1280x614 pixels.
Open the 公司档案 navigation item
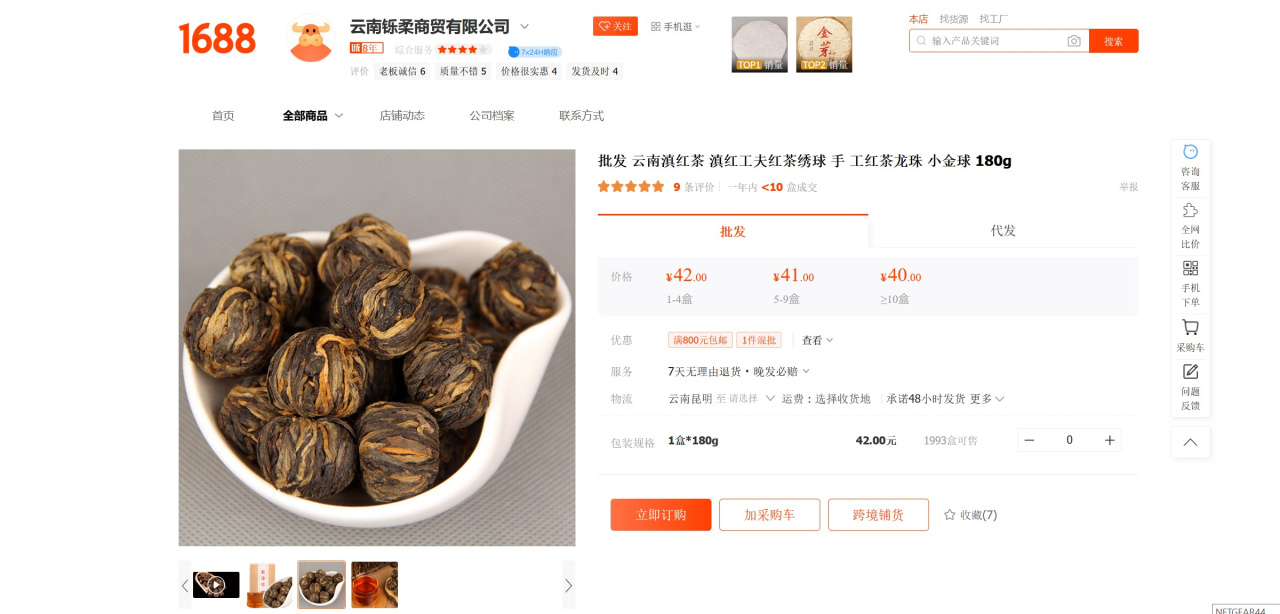pyautogui.click(x=492, y=116)
